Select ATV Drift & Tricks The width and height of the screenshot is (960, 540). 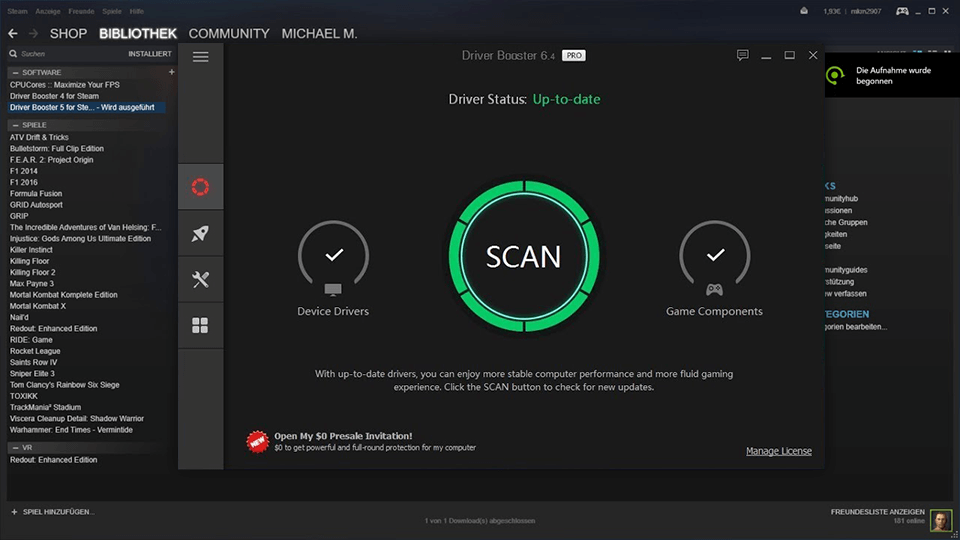coord(39,137)
